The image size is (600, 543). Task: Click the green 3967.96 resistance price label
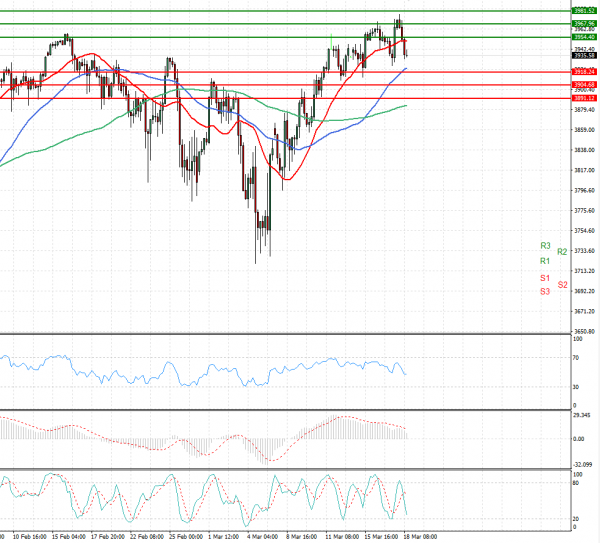584,24
